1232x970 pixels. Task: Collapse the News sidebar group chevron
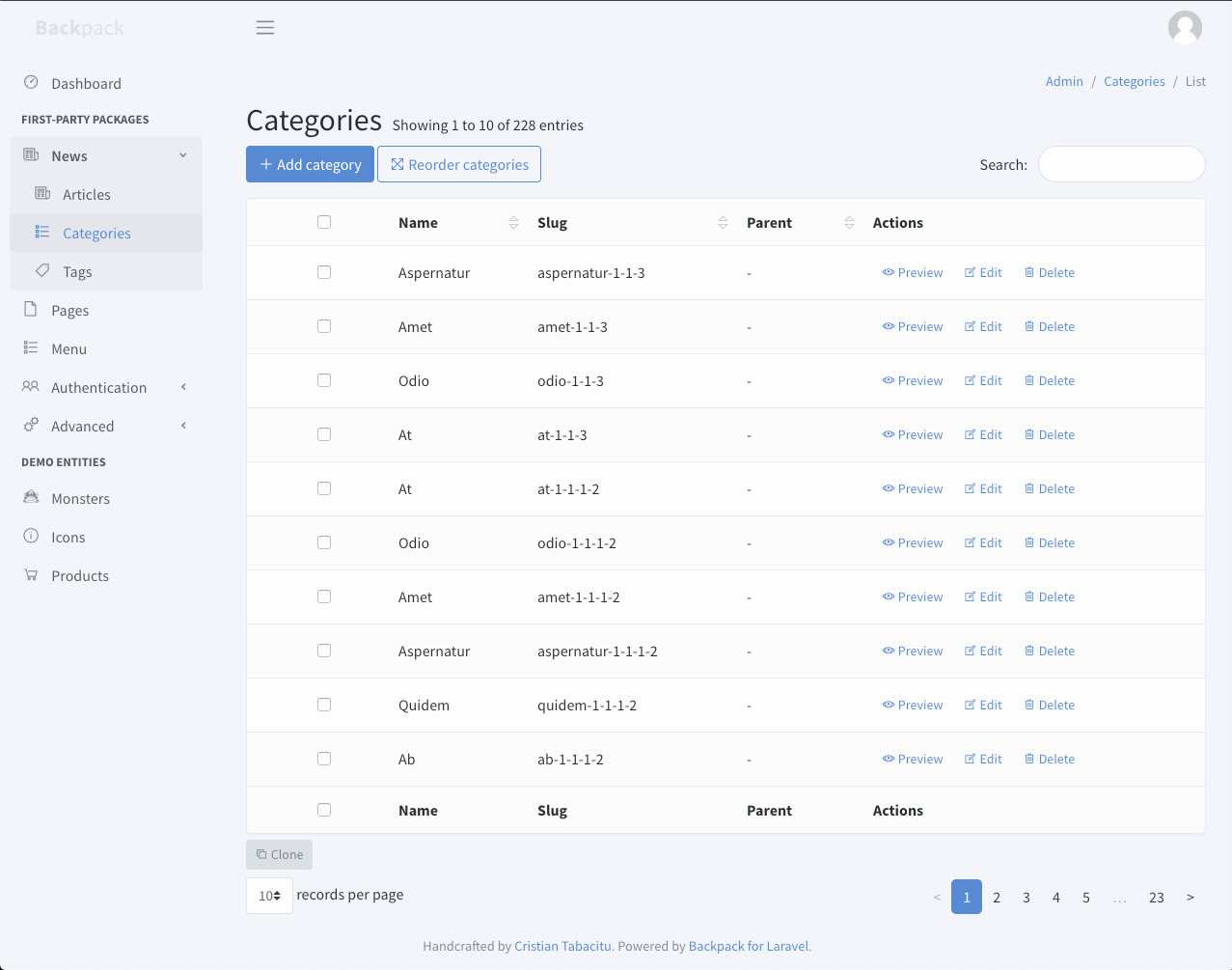point(183,155)
